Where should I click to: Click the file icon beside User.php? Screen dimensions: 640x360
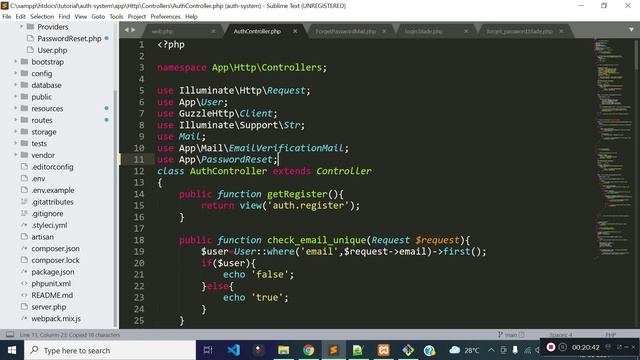pyautogui.click(x=30, y=50)
